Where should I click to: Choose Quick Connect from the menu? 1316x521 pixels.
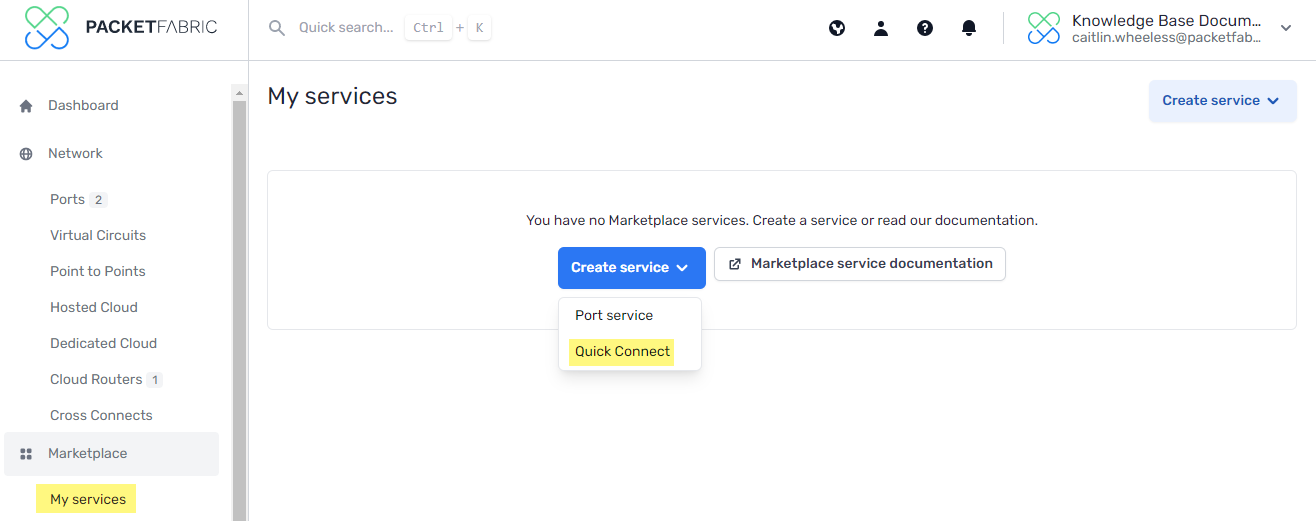point(622,352)
